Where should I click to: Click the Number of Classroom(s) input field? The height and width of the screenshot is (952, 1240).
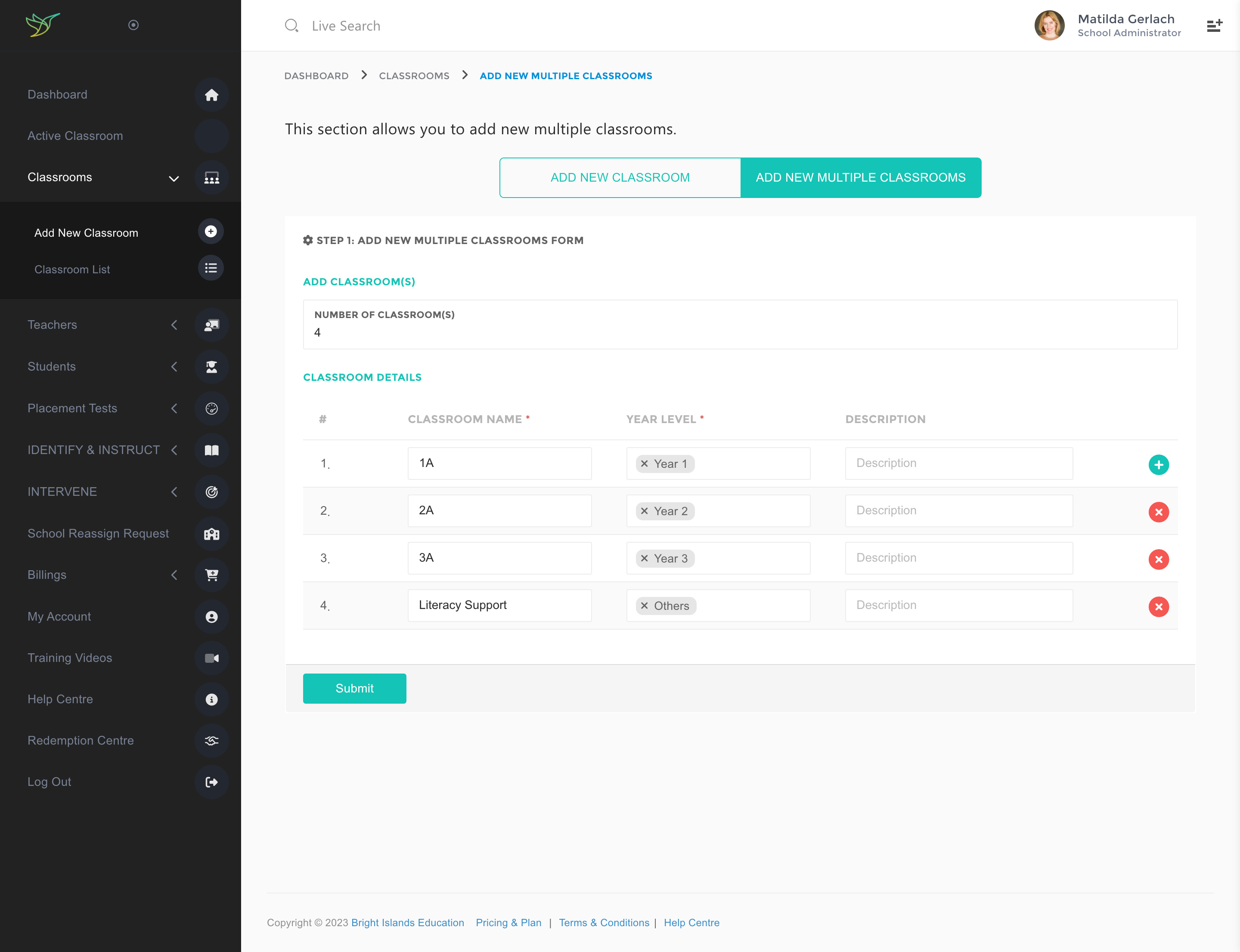(739, 333)
